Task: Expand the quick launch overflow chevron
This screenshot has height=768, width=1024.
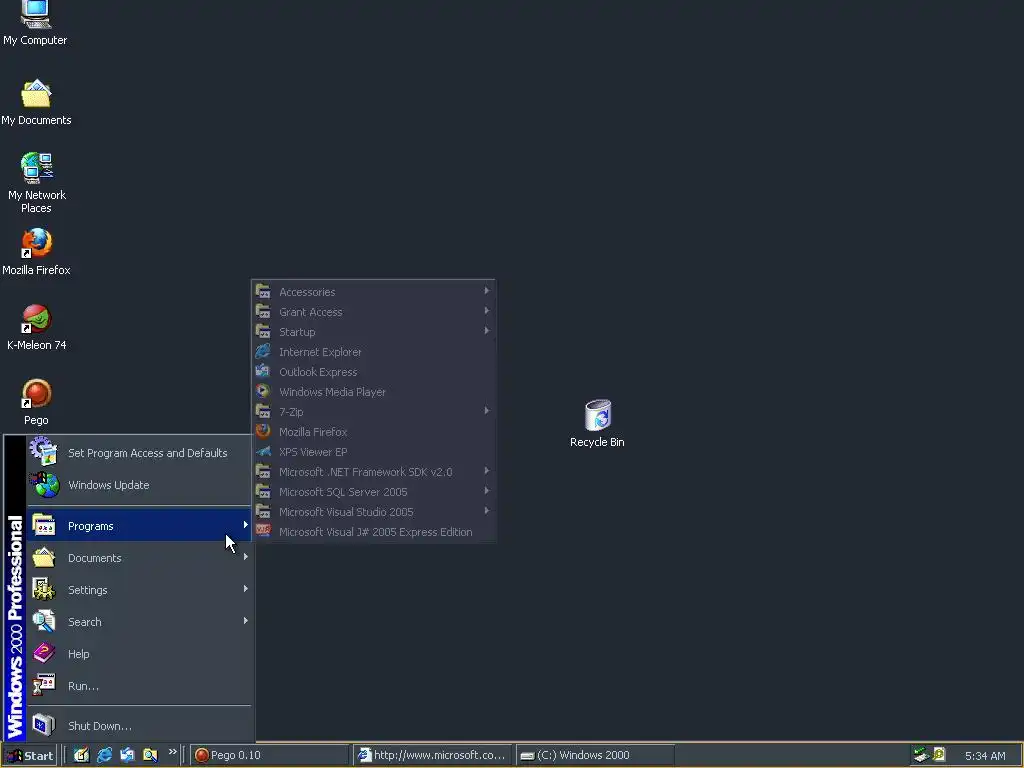Action: [172, 752]
